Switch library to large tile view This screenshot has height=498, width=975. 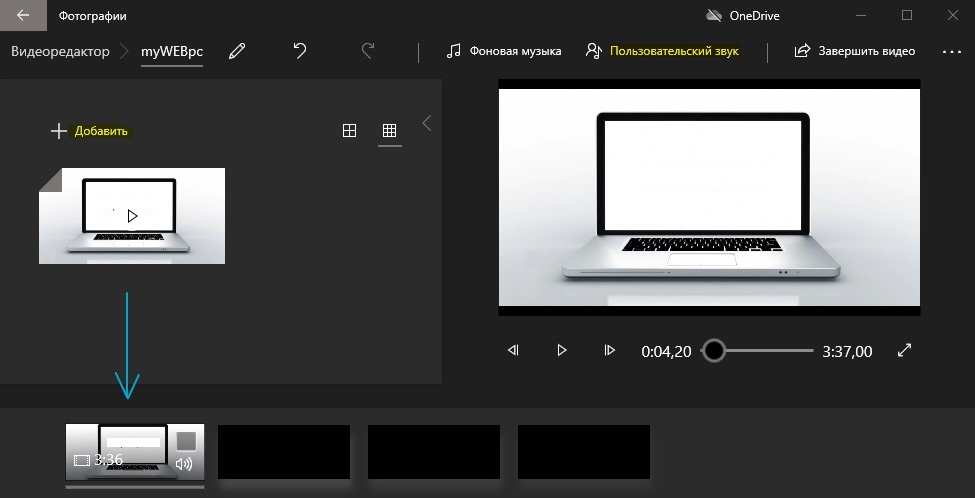[349, 131]
